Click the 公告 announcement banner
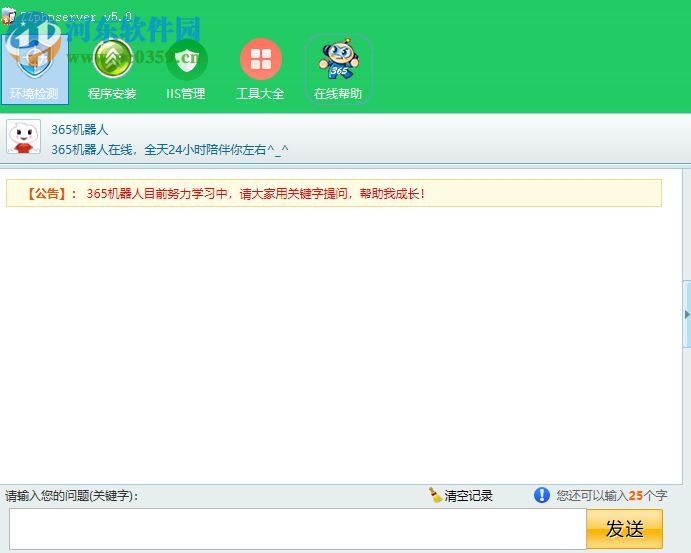Image resolution: width=691 pixels, height=553 pixels. coord(334,193)
